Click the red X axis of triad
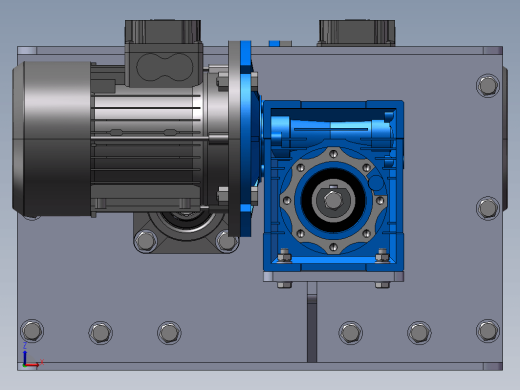Viewport: 520px width, 390px height. click(33, 365)
